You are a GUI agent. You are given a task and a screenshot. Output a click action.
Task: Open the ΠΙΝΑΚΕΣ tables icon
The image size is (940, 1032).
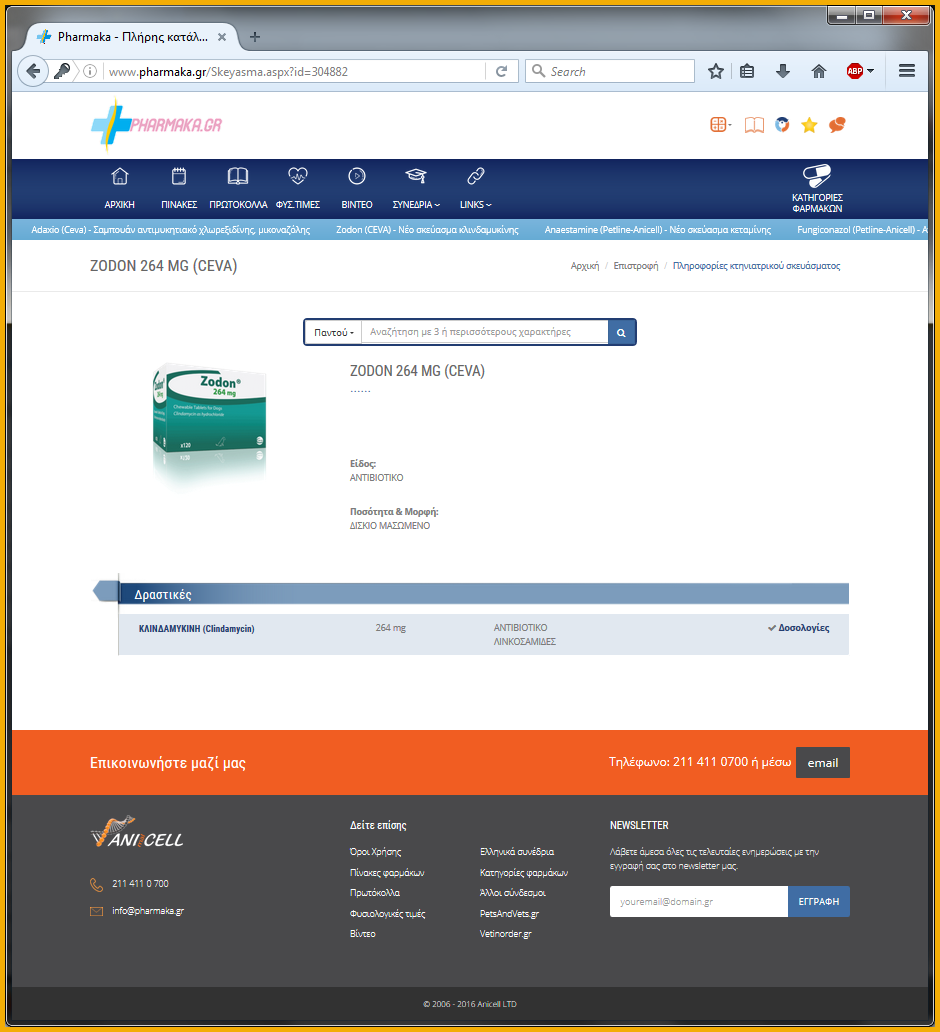[180, 177]
